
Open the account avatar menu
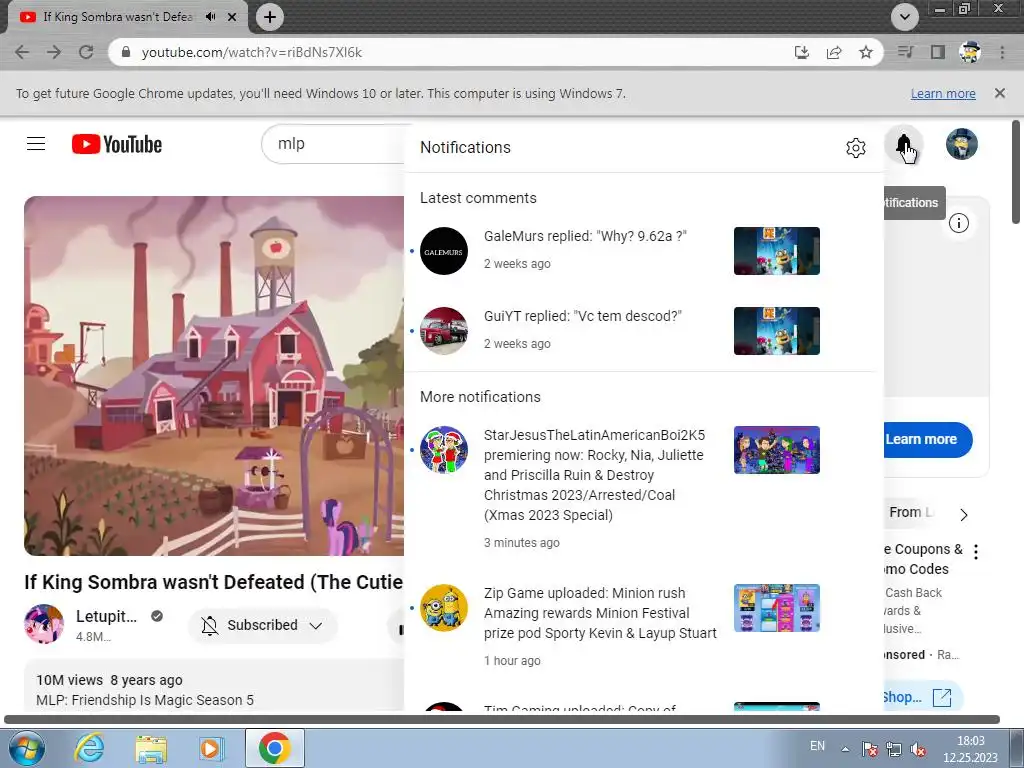coord(961,144)
